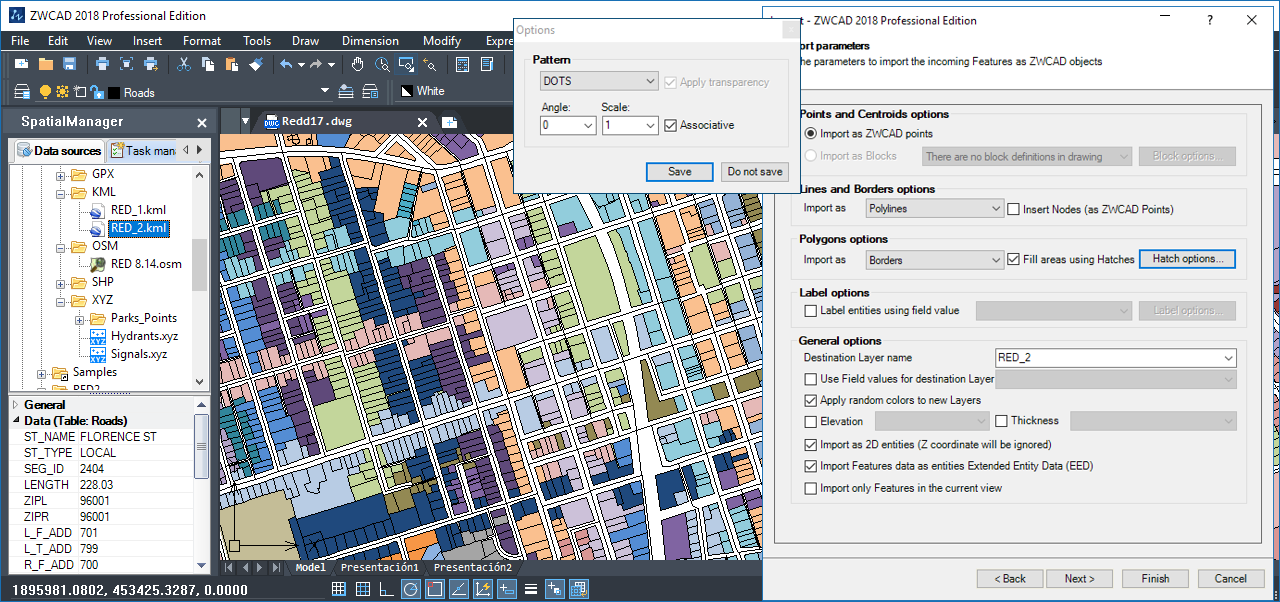Screen dimensions: 1280x602
Task: Check Use Field values for destination Layer
Action: click(x=811, y=379)
